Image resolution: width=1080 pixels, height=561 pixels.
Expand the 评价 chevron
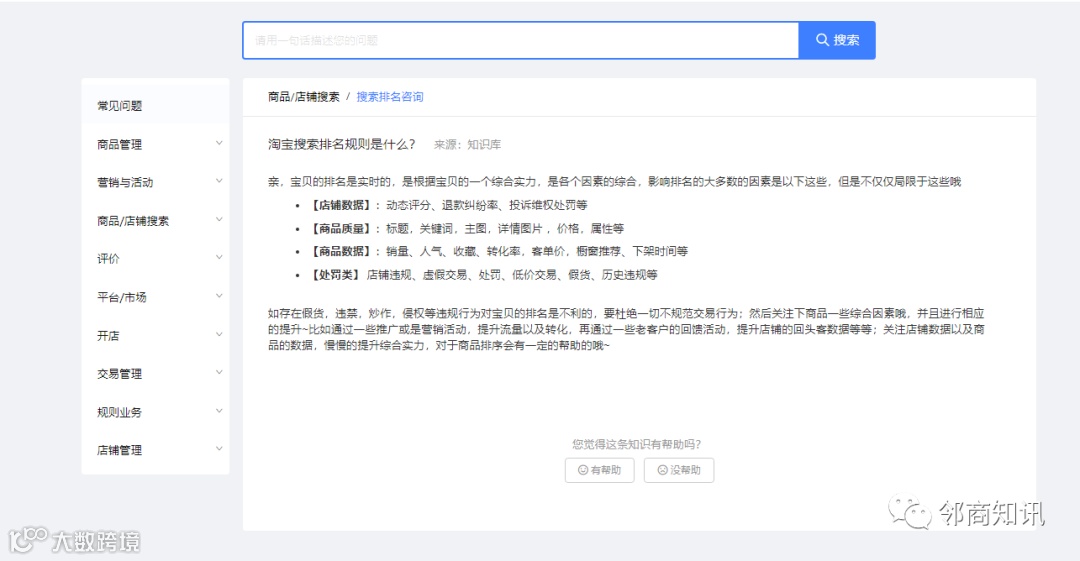[219, 258]
